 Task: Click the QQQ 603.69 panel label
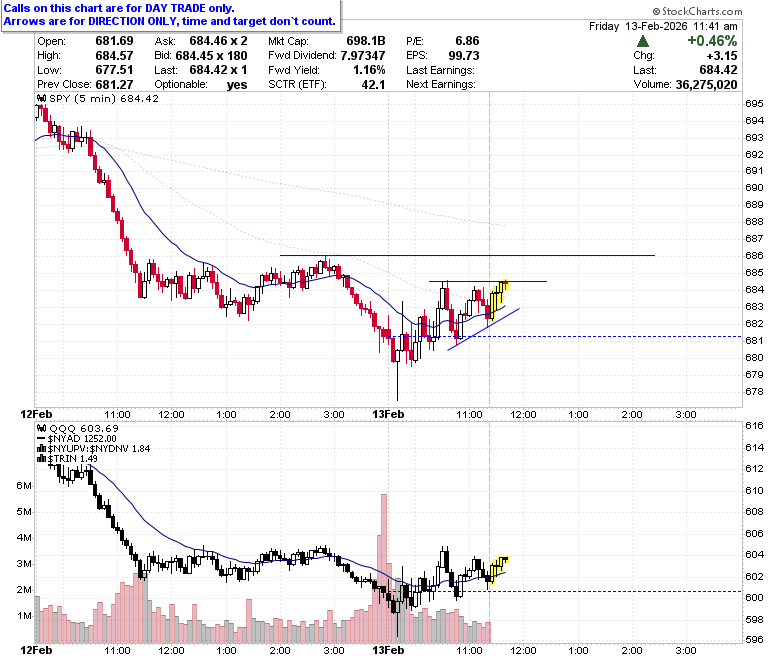[84, 428]
